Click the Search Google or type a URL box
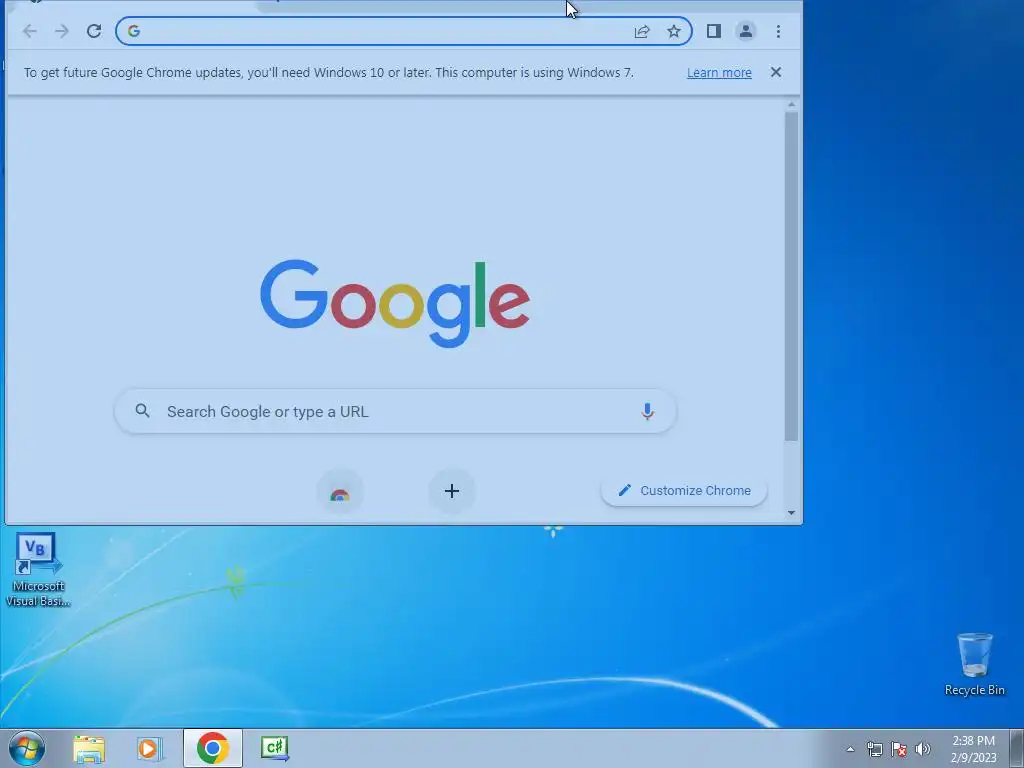 click(395, 411)
